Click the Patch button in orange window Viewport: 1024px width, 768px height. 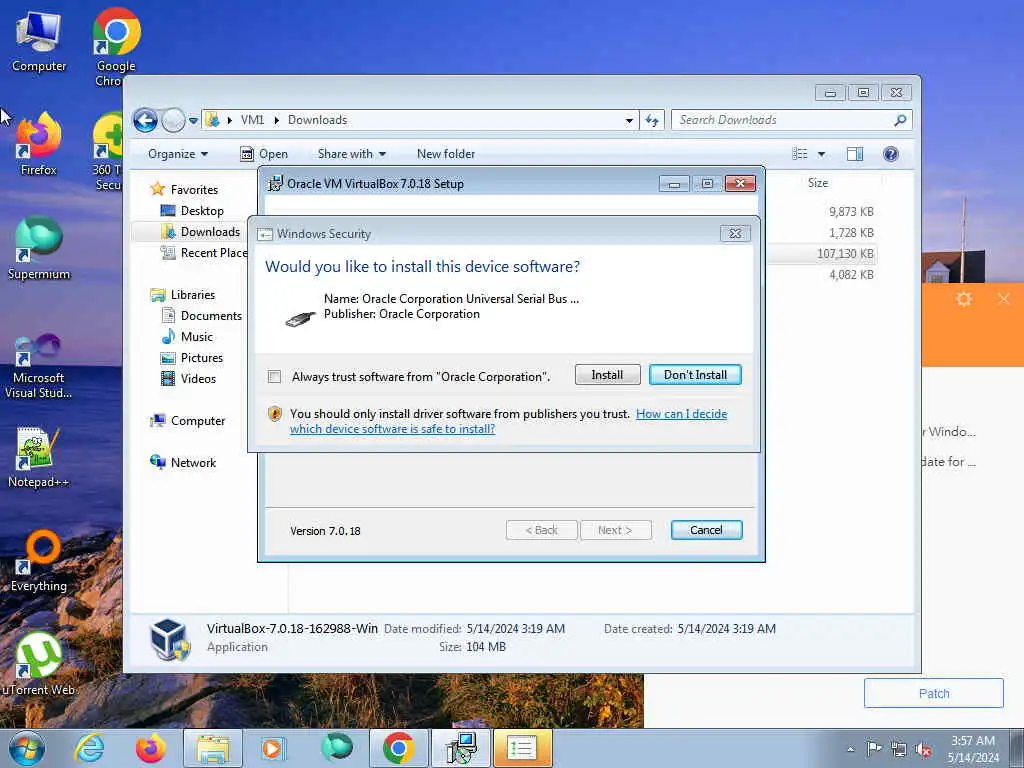pyautogui.click(x=933, y=693)
